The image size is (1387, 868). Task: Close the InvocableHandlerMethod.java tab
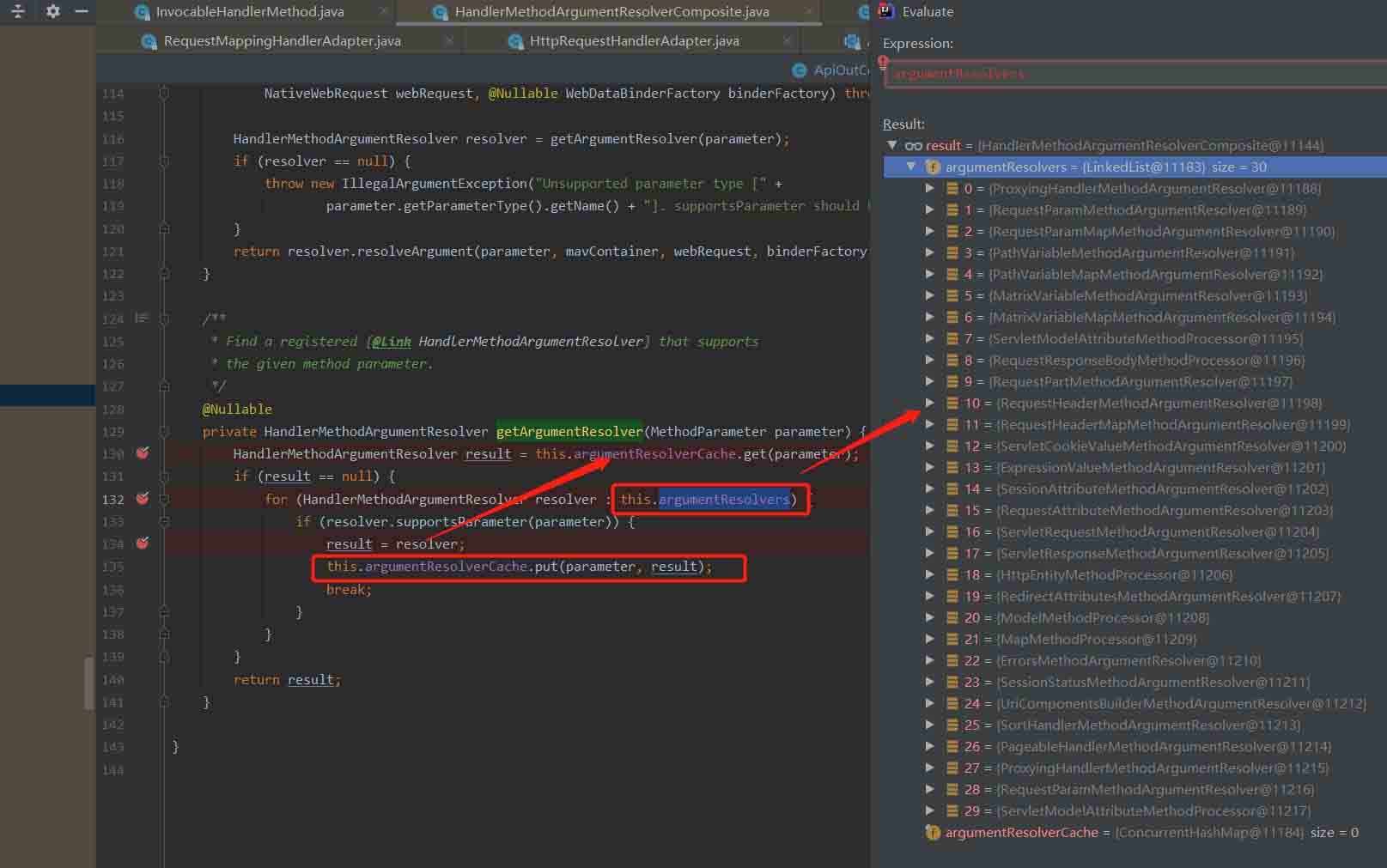coord(384,12)
